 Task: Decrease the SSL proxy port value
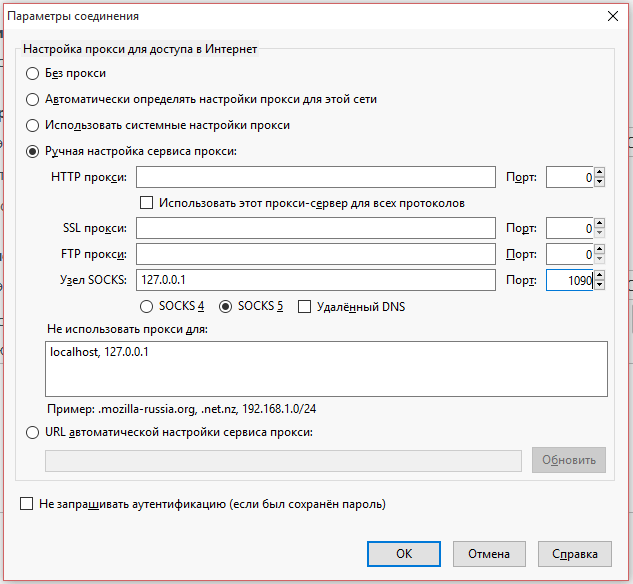(x=599, y=234)
